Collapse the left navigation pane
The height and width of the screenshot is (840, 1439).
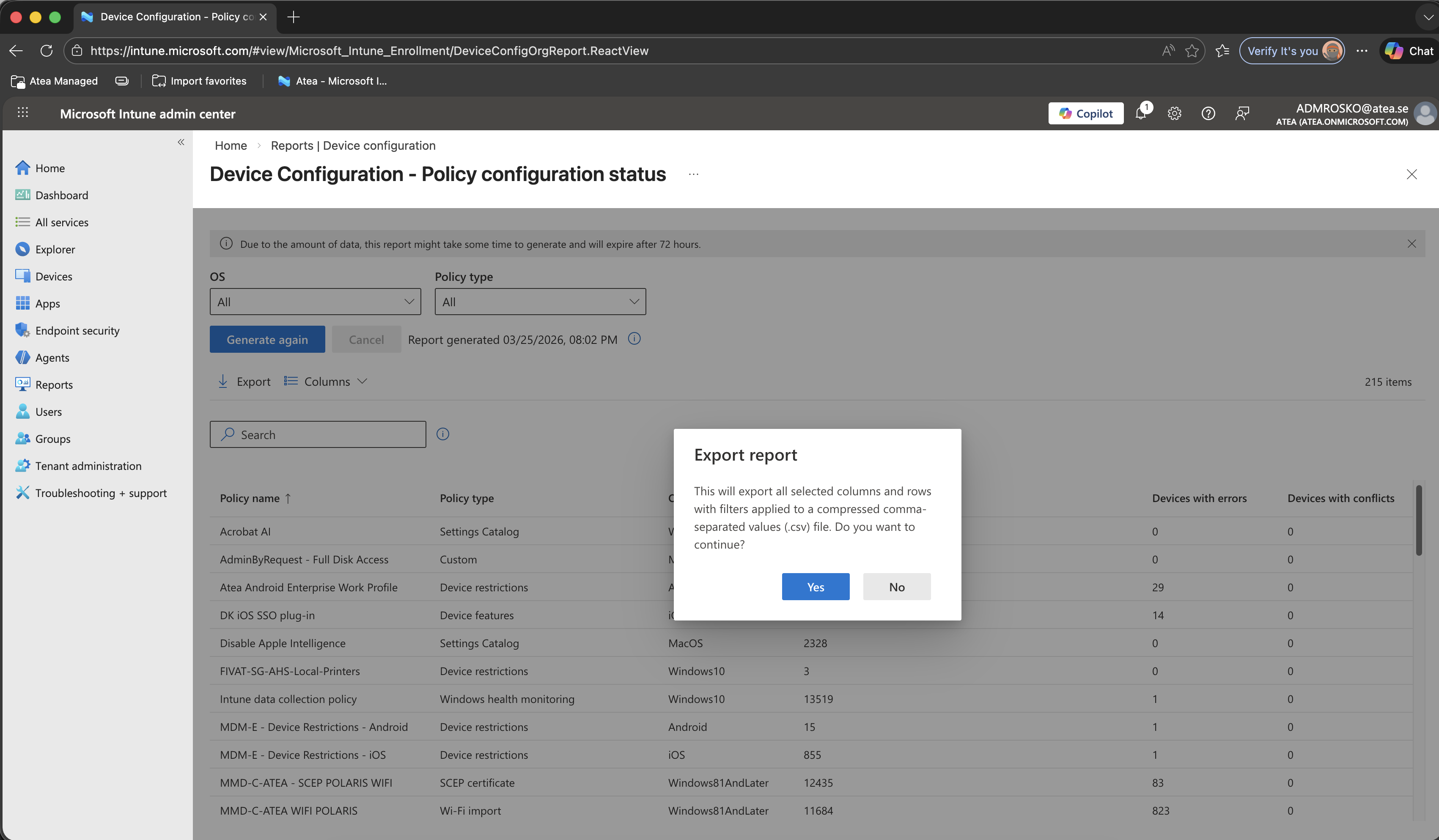tap(181, 142)
